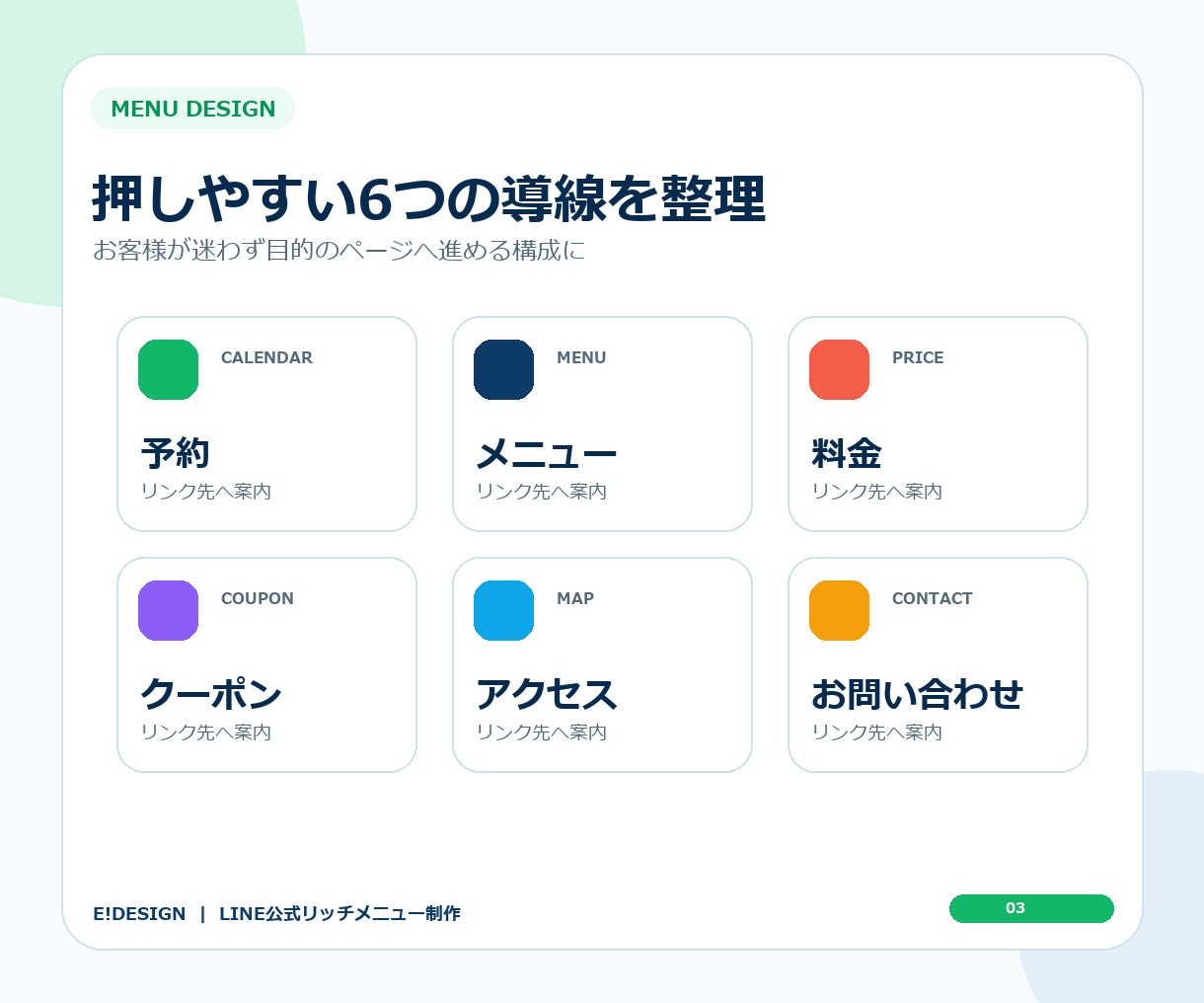Click the CONTACT label text
The width and height of the screenshot is (1204, 1003).
coord(933,598)
